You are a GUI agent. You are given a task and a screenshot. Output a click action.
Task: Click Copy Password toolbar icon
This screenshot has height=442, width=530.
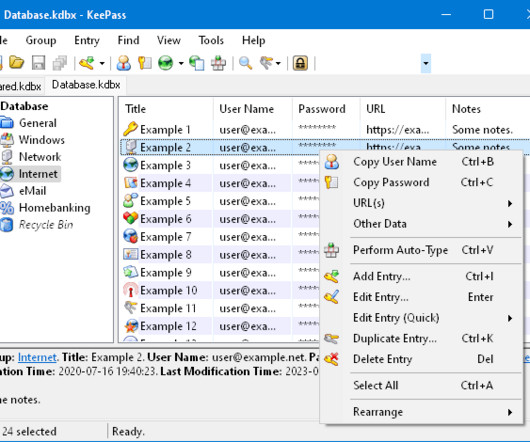coord(145,63)
